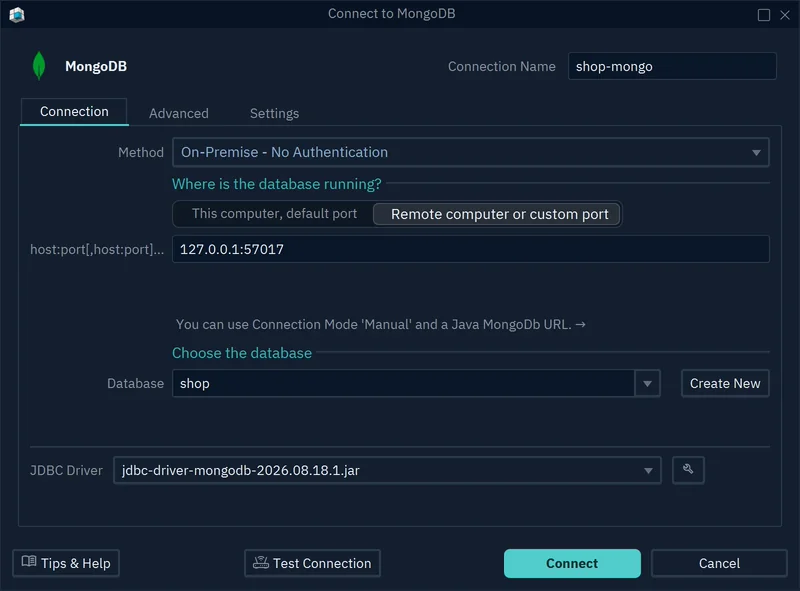The height and width of the screenshot is (591, 800).
Task: Open Tips & Help
Action: click(x=66, y=563)
